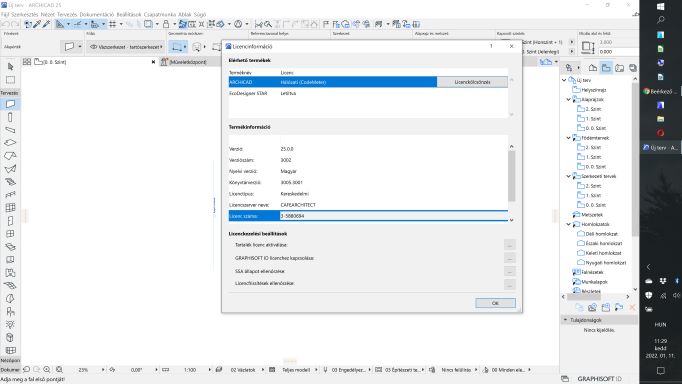Open the Project Map in the Navigator
This screenshot has width=682, height=384.
coord(593,67)
